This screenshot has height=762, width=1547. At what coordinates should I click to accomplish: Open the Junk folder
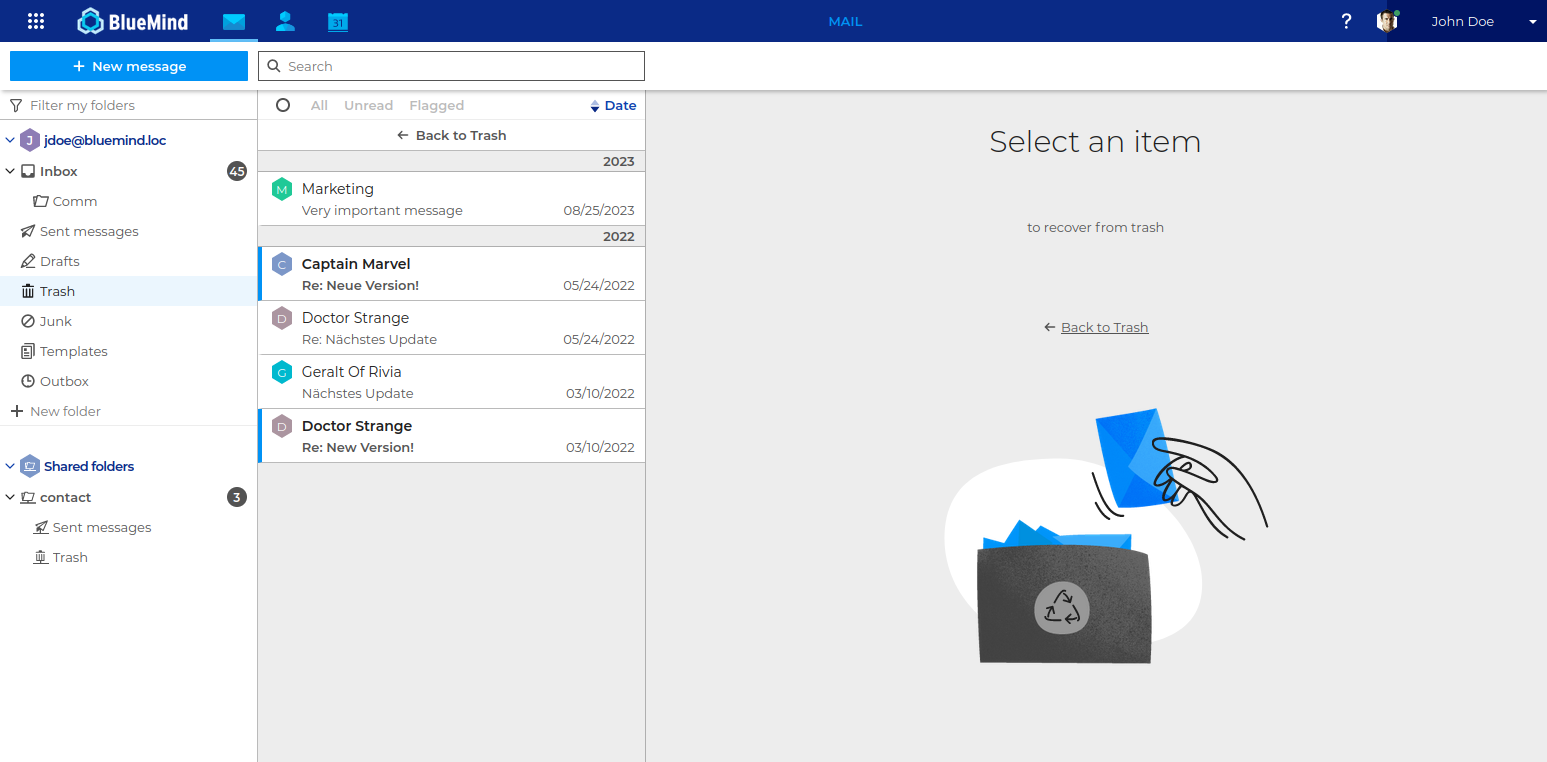tap(56, 321)
